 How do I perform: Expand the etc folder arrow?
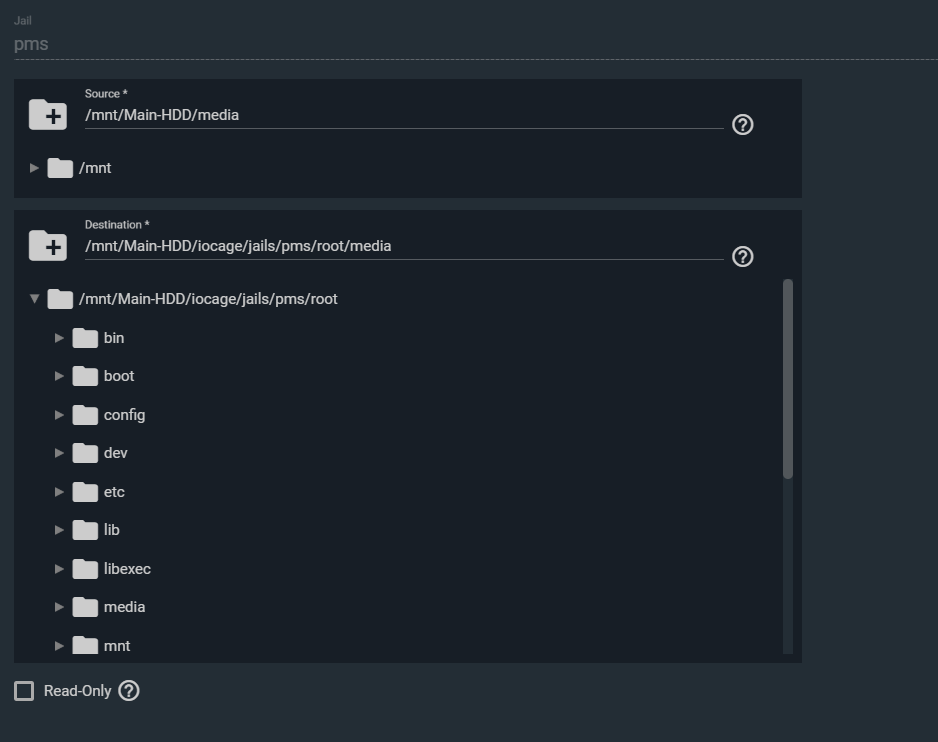(x=59, y=492)
